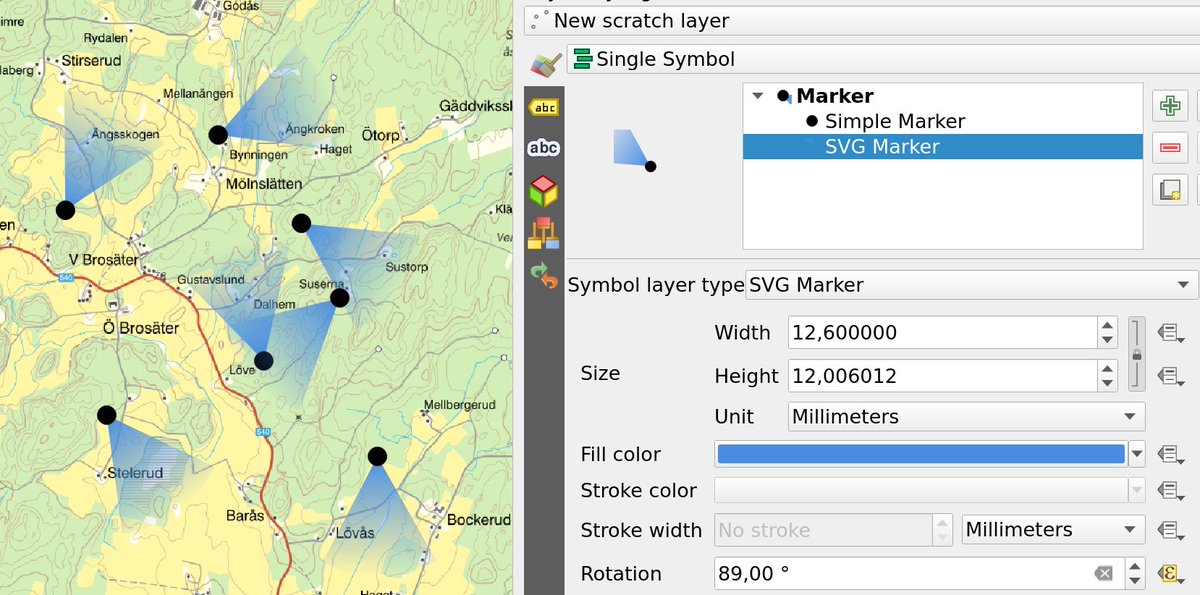Viewport: 1200px width, 595px height.
Task: Click the point marker above Lövås
Action: point(377,456)
